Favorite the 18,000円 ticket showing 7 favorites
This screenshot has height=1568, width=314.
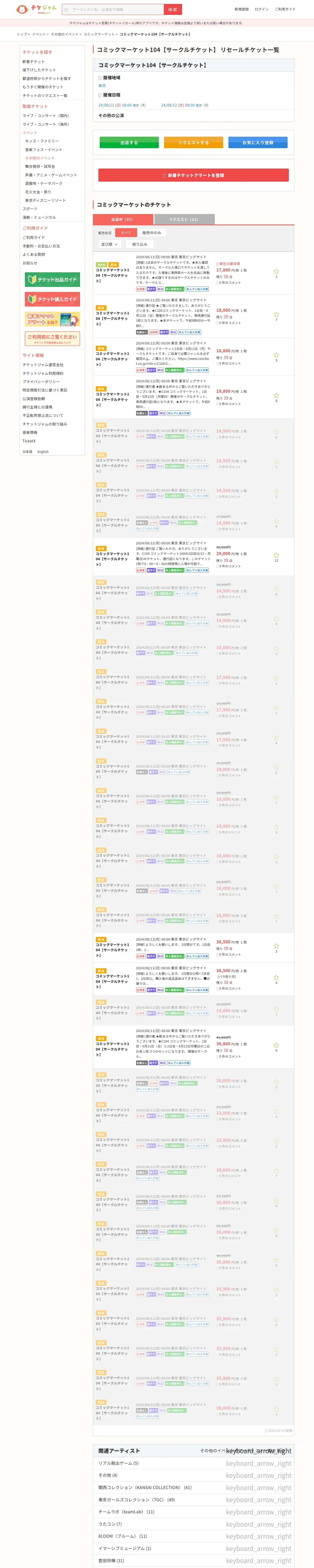pyautogui.click(x=276, y=315)
